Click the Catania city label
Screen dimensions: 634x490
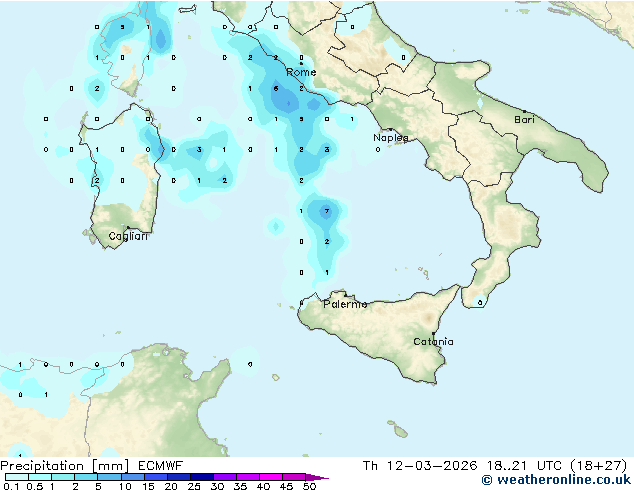pos(433,342)
